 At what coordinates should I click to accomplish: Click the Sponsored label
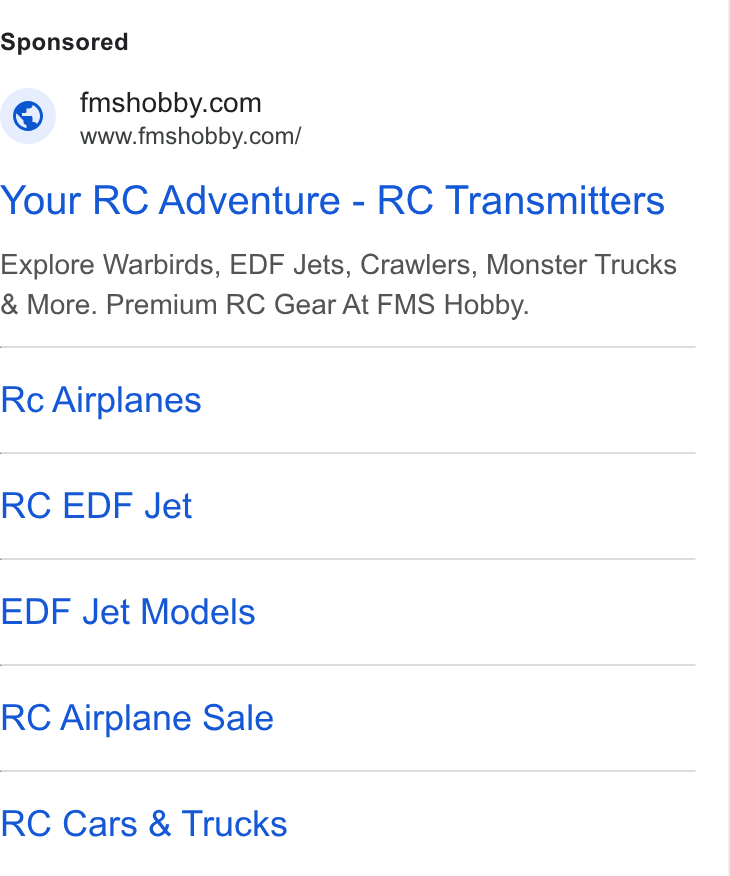64,42
